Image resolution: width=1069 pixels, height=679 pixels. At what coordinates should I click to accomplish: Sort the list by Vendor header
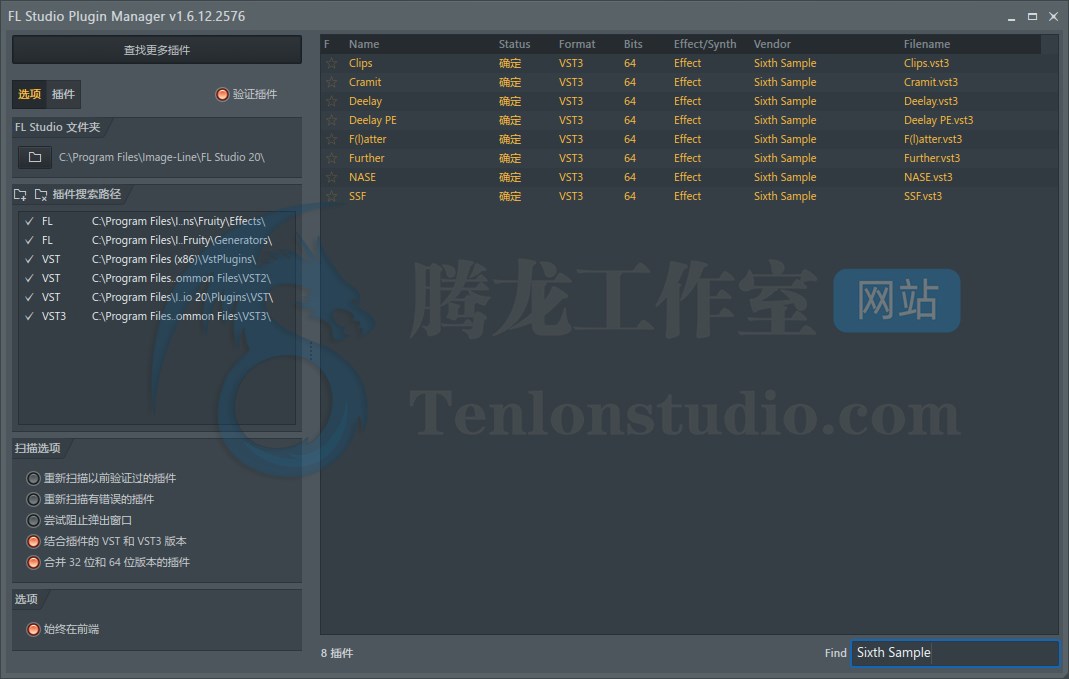coord(772,44)
